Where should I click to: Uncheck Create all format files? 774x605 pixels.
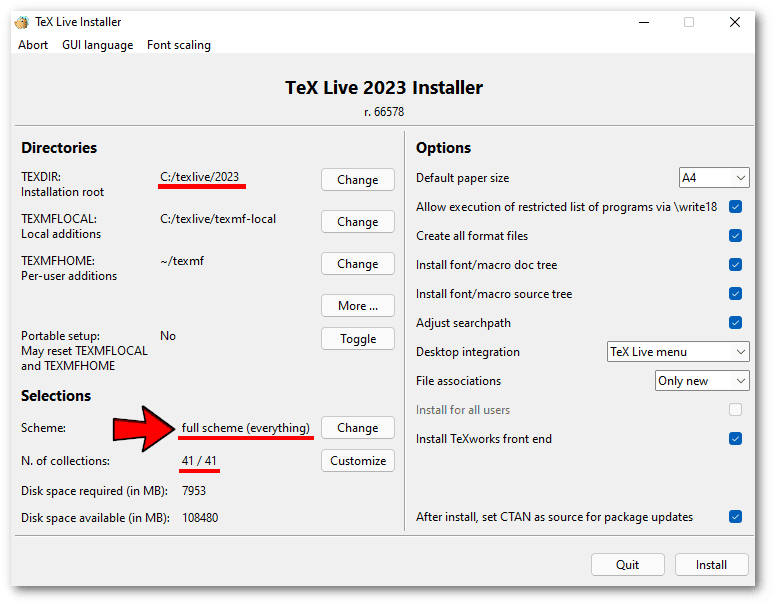coord(735,236)
